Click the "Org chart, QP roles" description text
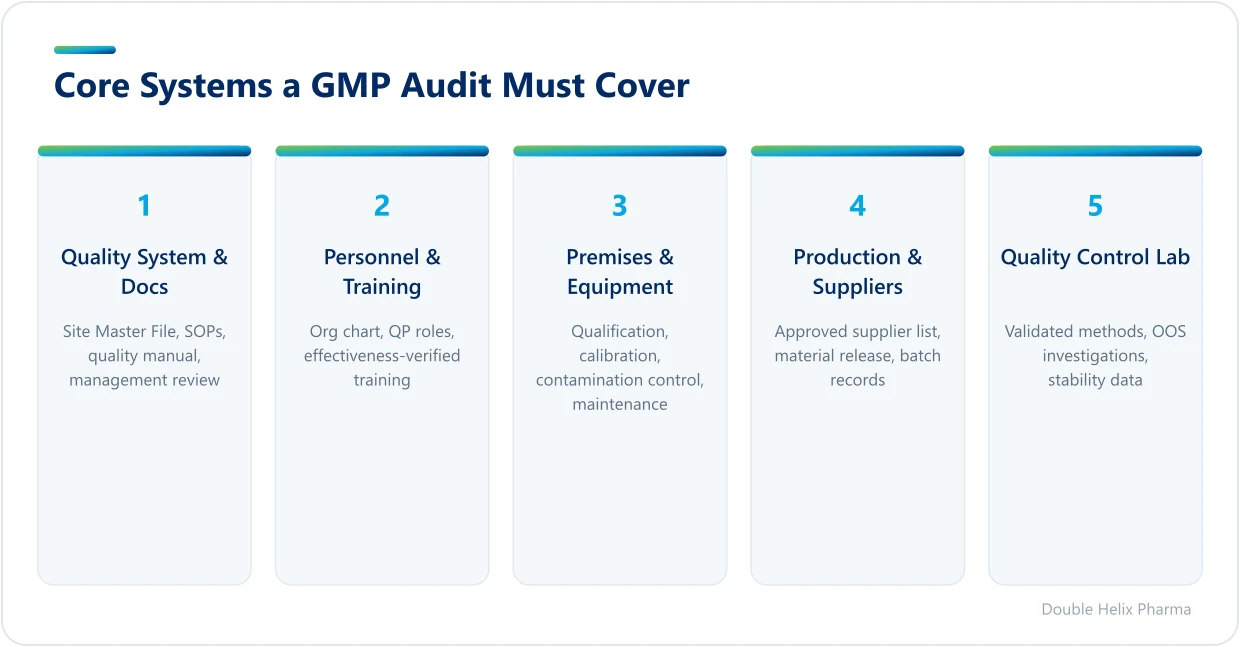This screenshot has width=1240, height=647. coord(382,355)
